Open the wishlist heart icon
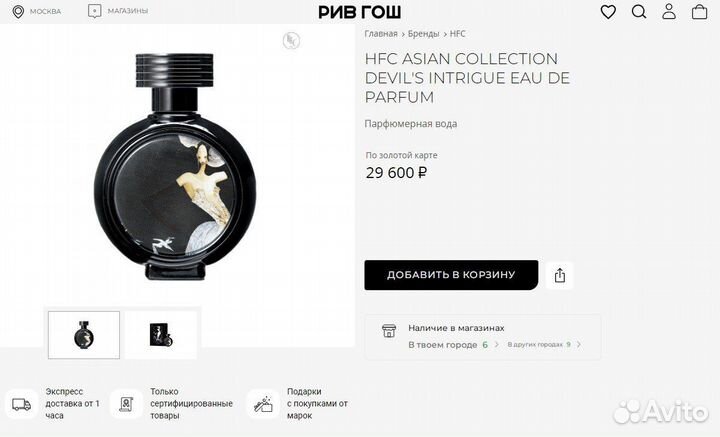Image resolution: width=720 pixels, height=437 pixels. pyautogui.click(x=608, y=11)
